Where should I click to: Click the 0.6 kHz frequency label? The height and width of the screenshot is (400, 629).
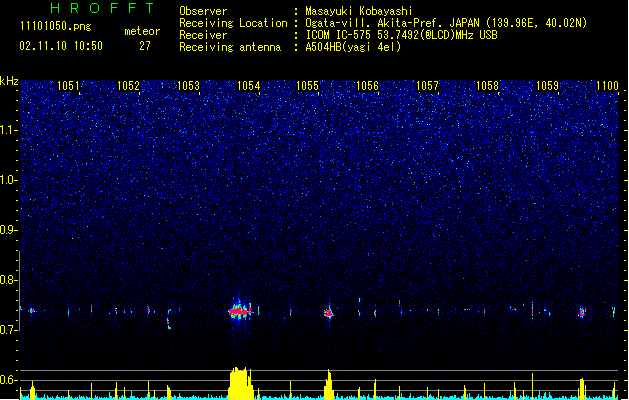click(x=8, y=380)
